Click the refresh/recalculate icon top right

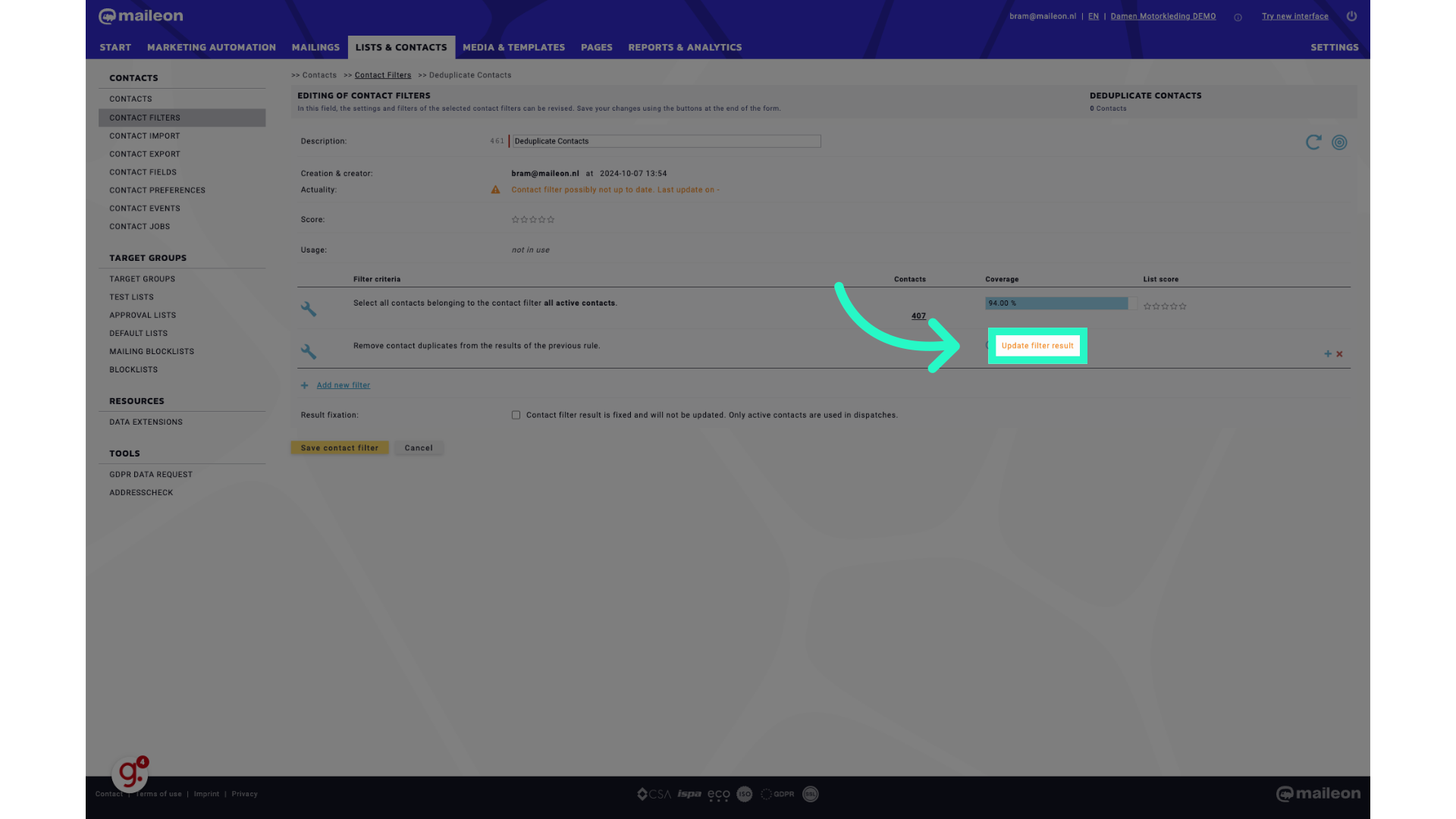[x=1314, y=141]
